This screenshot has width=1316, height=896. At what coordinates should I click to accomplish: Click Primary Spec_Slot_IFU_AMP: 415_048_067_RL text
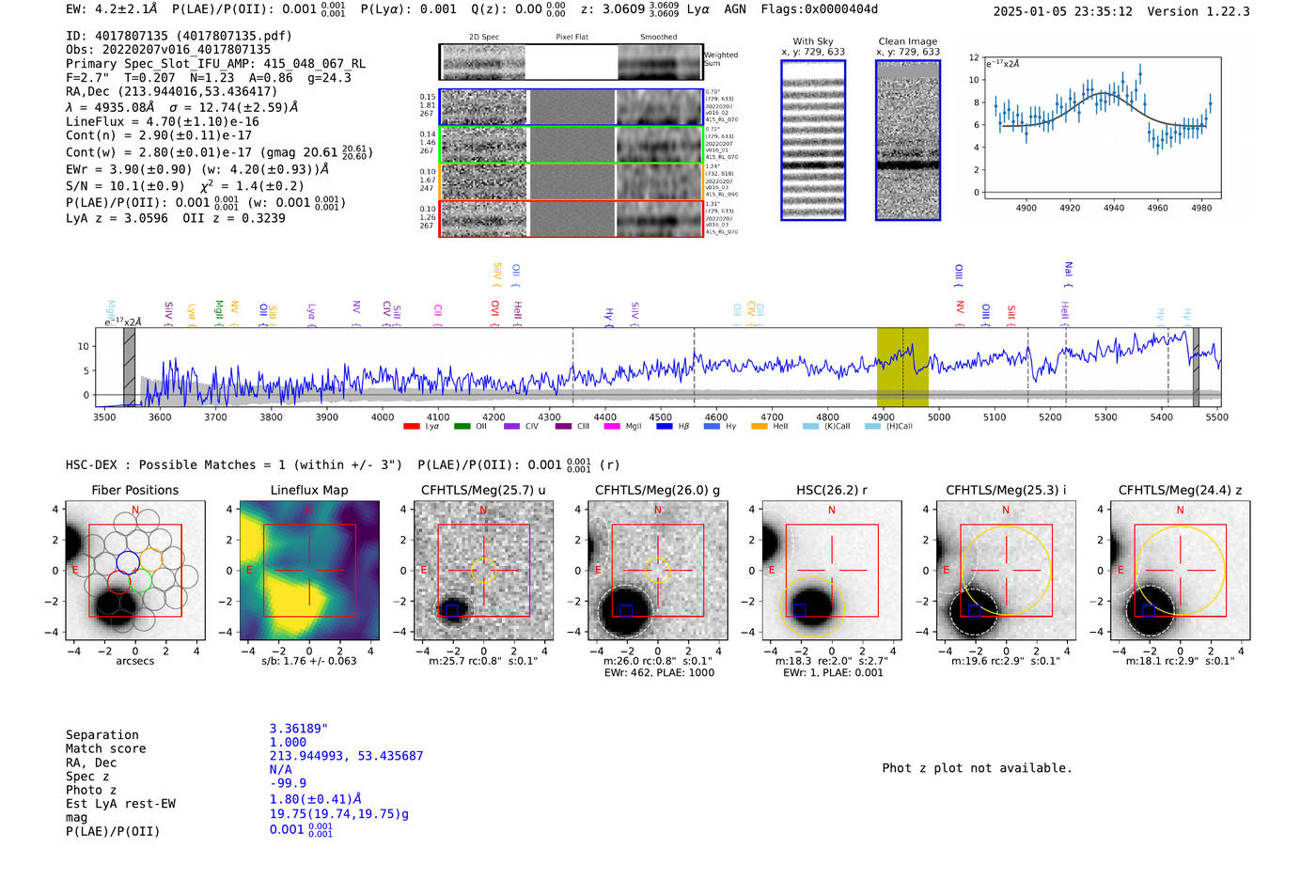click(x=215, y=64)
